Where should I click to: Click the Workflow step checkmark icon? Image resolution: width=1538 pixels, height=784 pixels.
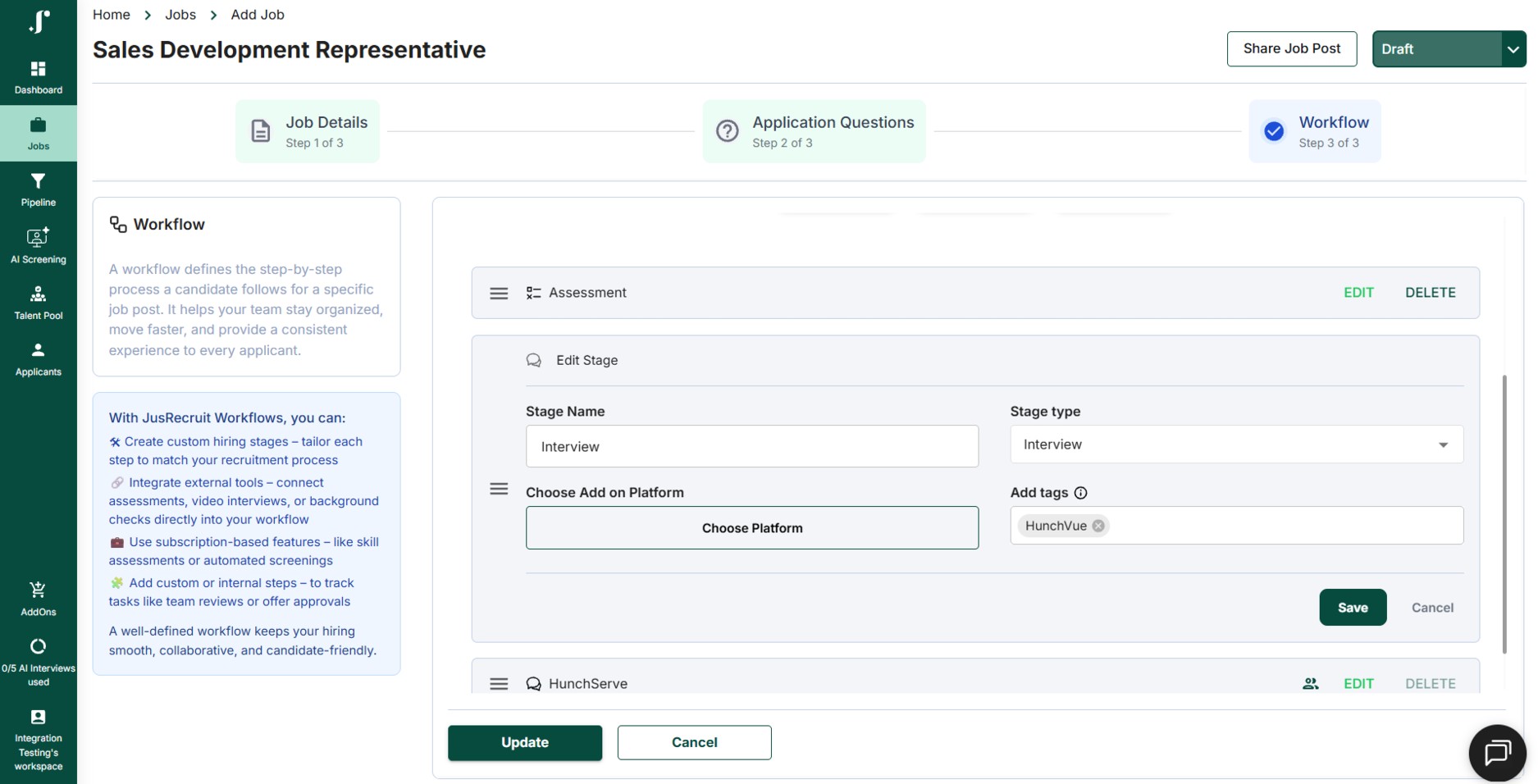click(1274, 131)
